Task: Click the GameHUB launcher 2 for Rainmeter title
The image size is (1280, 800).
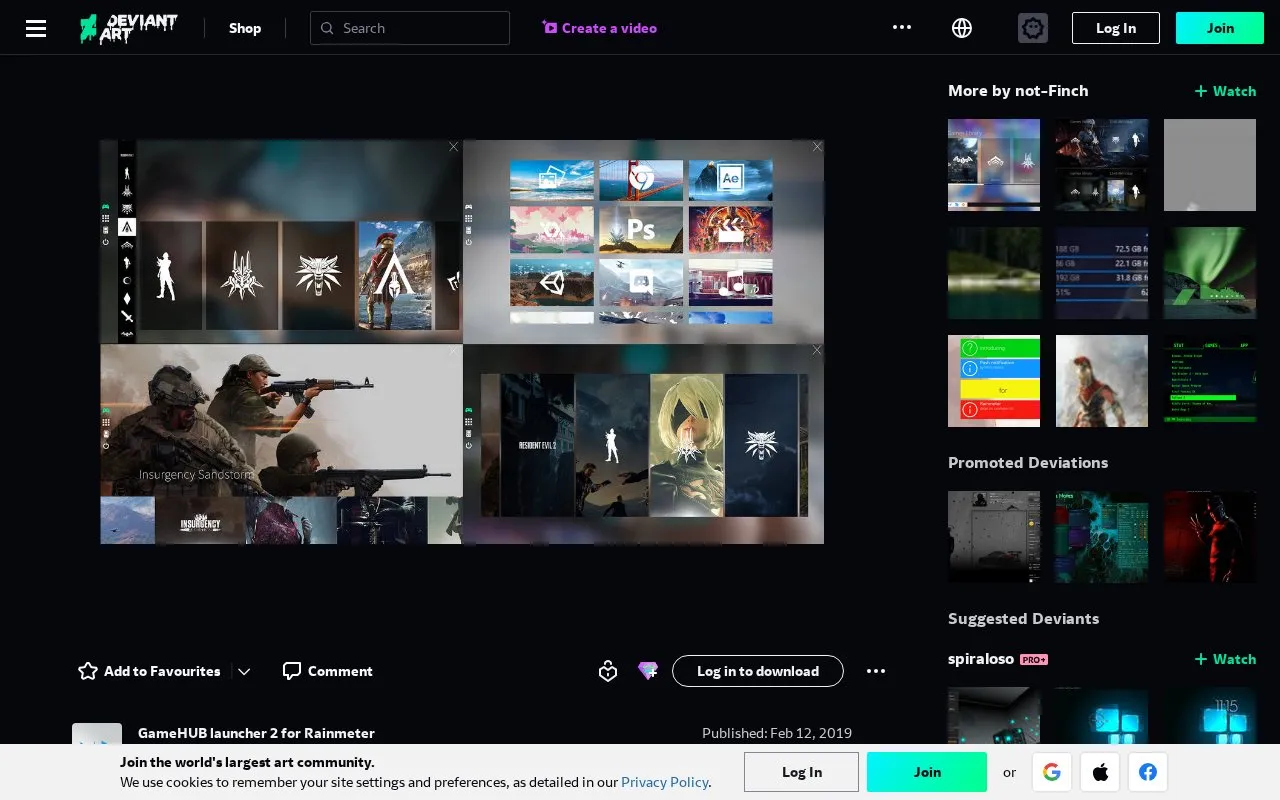Action: pos(256,733)
